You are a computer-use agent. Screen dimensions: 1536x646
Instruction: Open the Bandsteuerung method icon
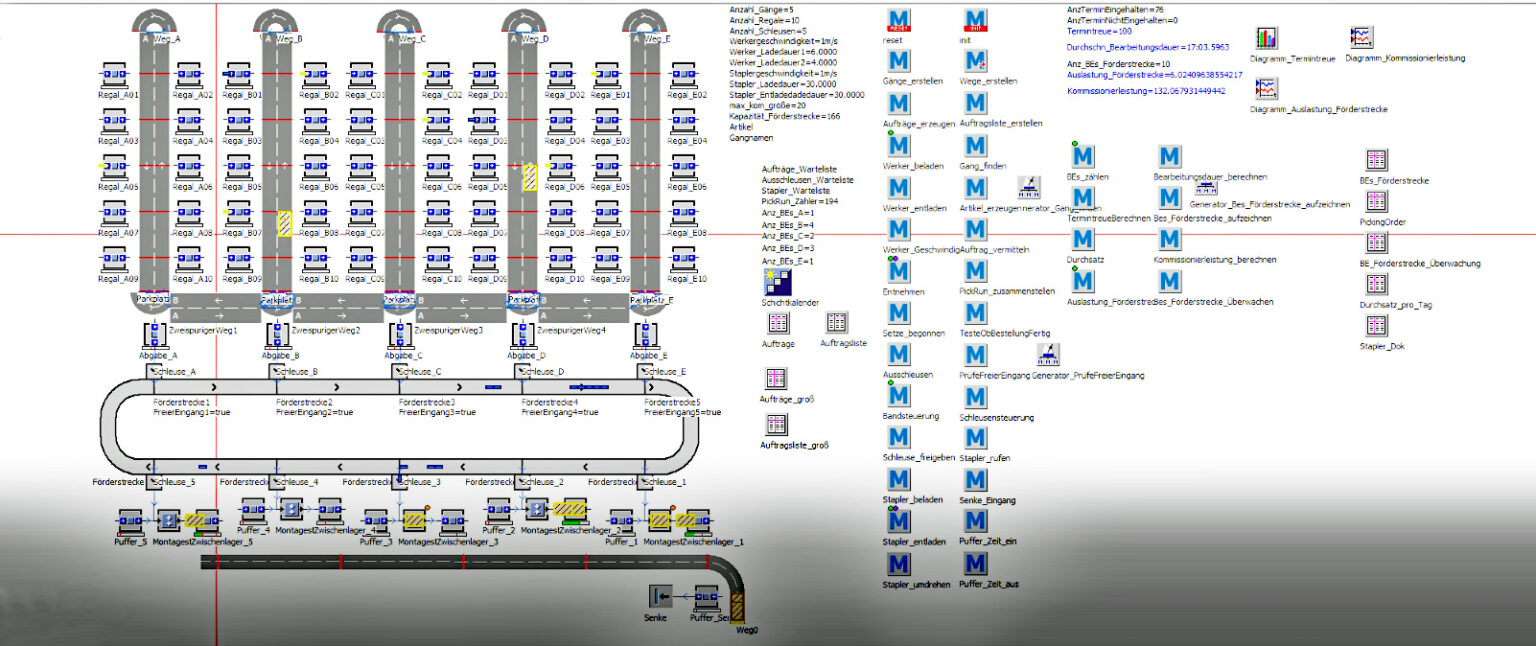898,396
